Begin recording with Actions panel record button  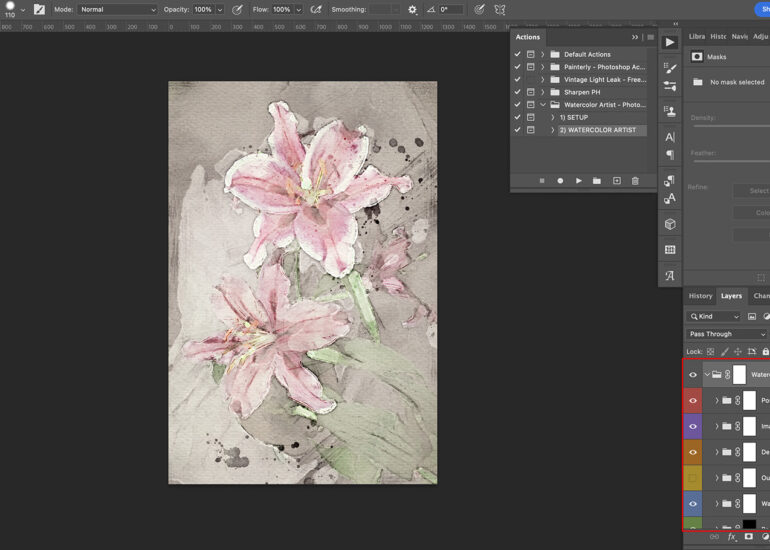coord(560,181)
